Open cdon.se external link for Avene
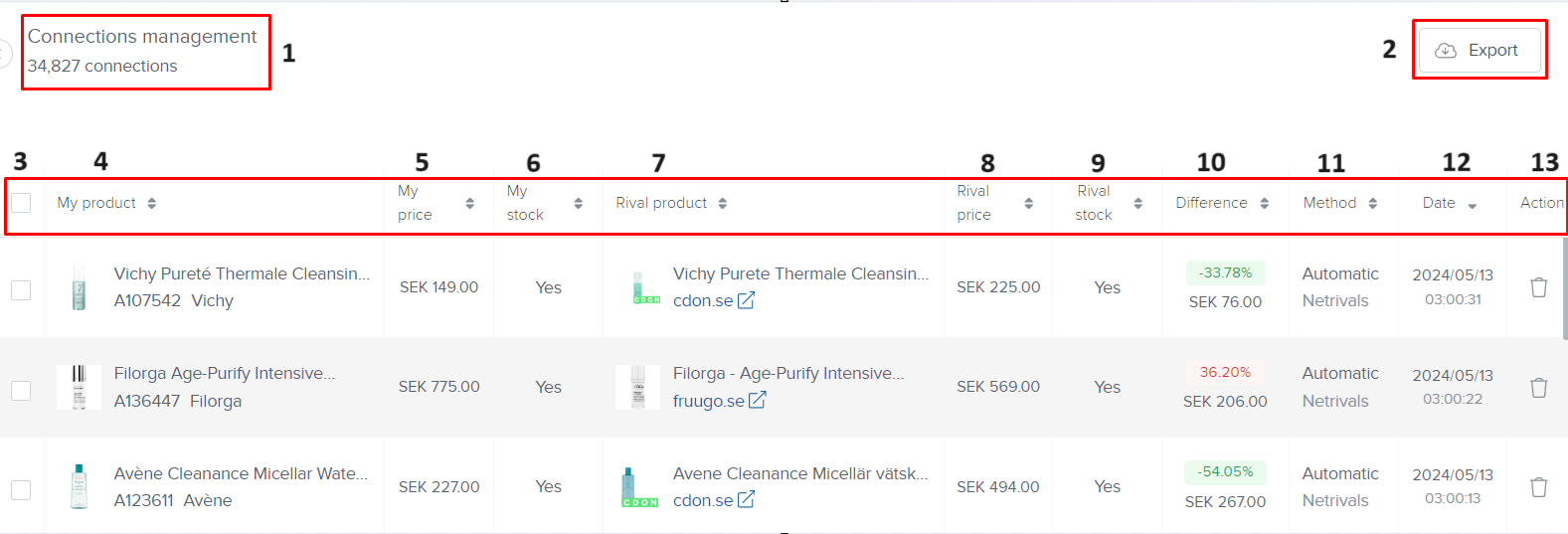The height and width of the screenshot is (534, 1568). click(746, 500)
